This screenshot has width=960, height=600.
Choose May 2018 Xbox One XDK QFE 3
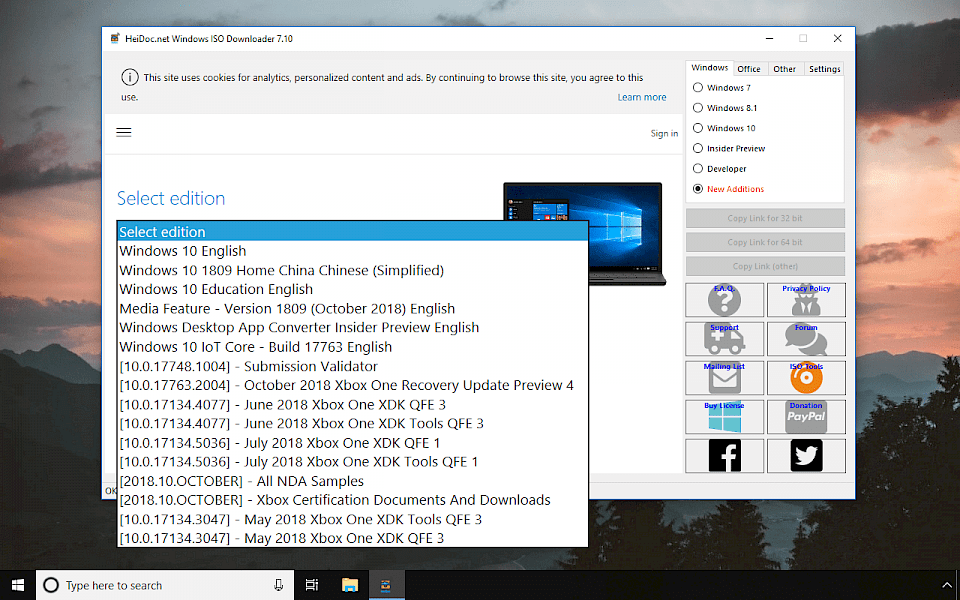pos(353,538)
